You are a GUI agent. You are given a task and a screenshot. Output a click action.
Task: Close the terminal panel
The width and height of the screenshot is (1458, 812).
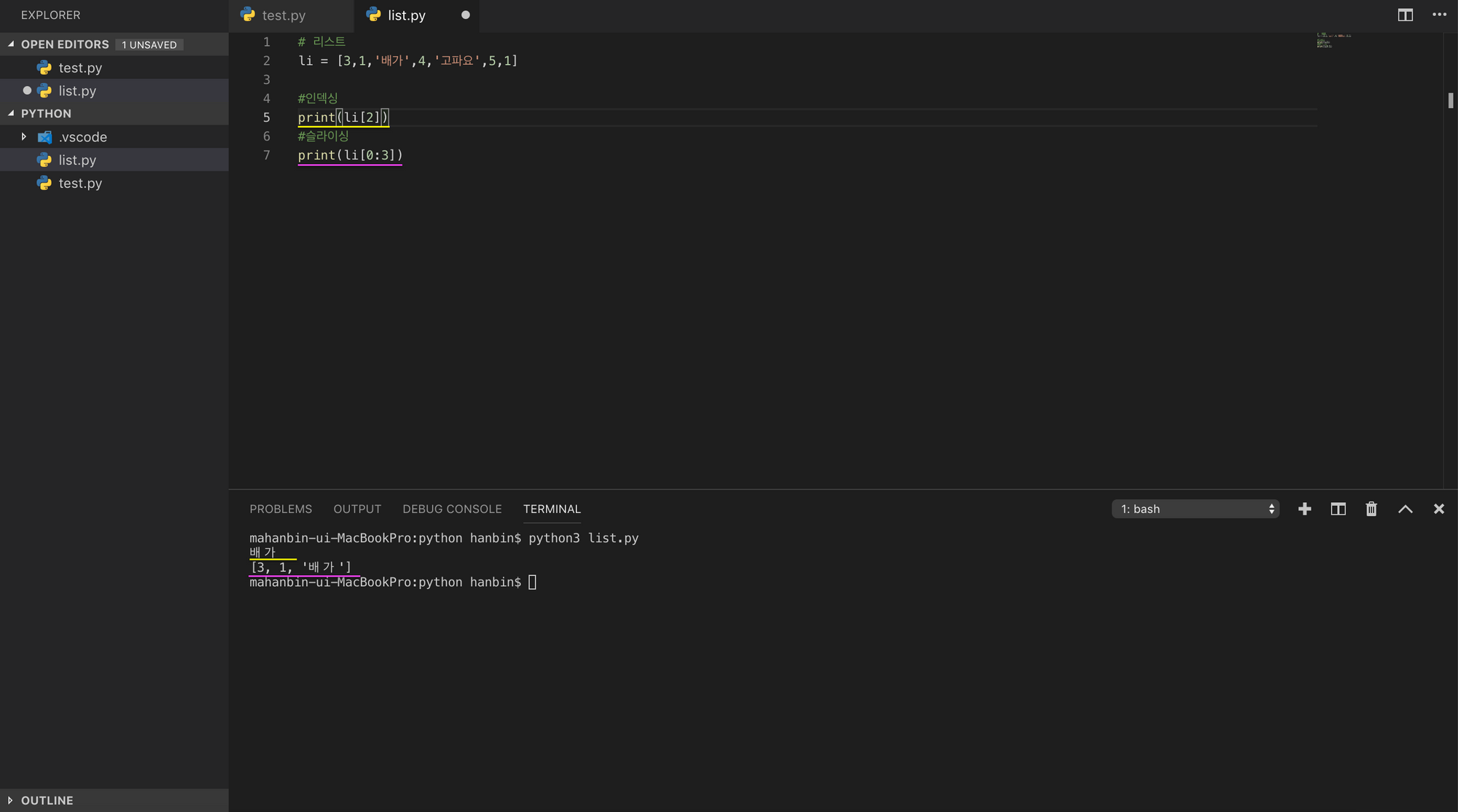(1438, 509)
